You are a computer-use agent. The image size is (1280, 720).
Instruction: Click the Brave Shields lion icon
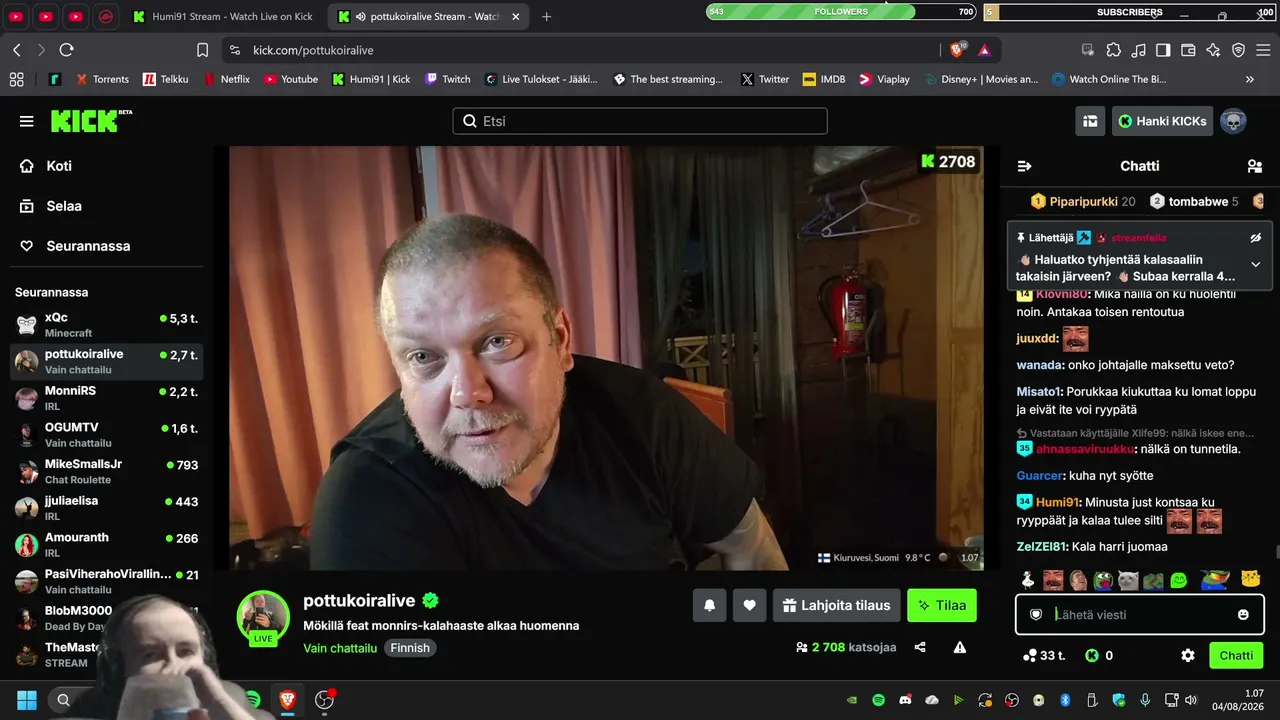(958, 50)
